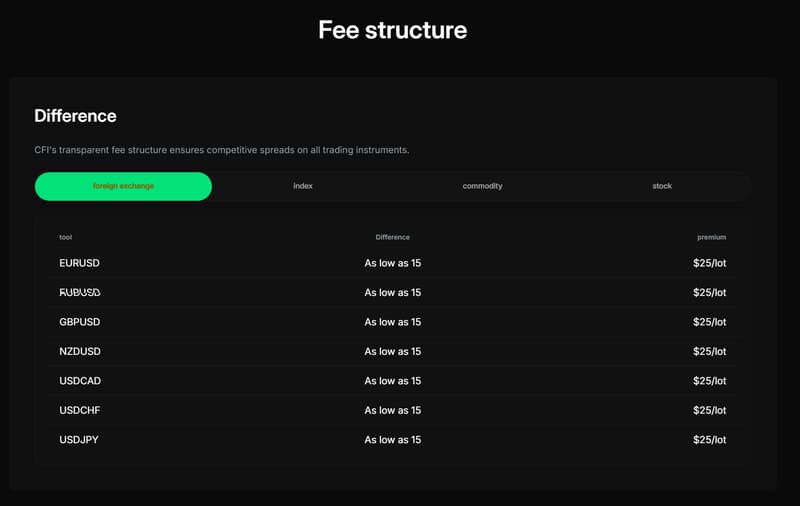Click the "premium" column header

click(711, 237)
